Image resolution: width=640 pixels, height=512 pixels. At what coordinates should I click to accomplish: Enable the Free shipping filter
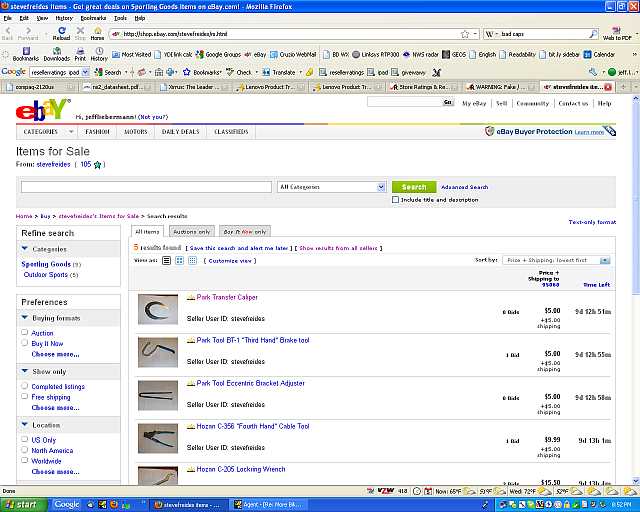point(25,397)
